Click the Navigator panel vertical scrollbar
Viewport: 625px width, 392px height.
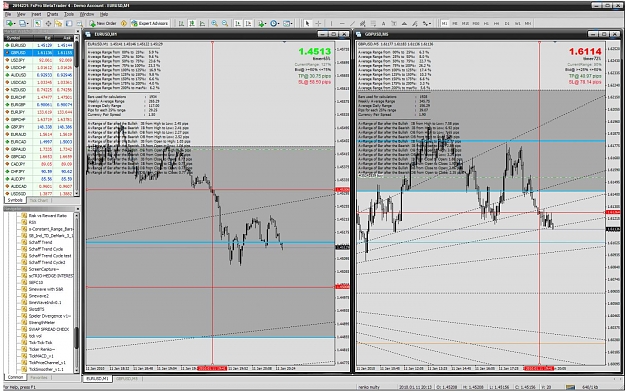[77, 293]
